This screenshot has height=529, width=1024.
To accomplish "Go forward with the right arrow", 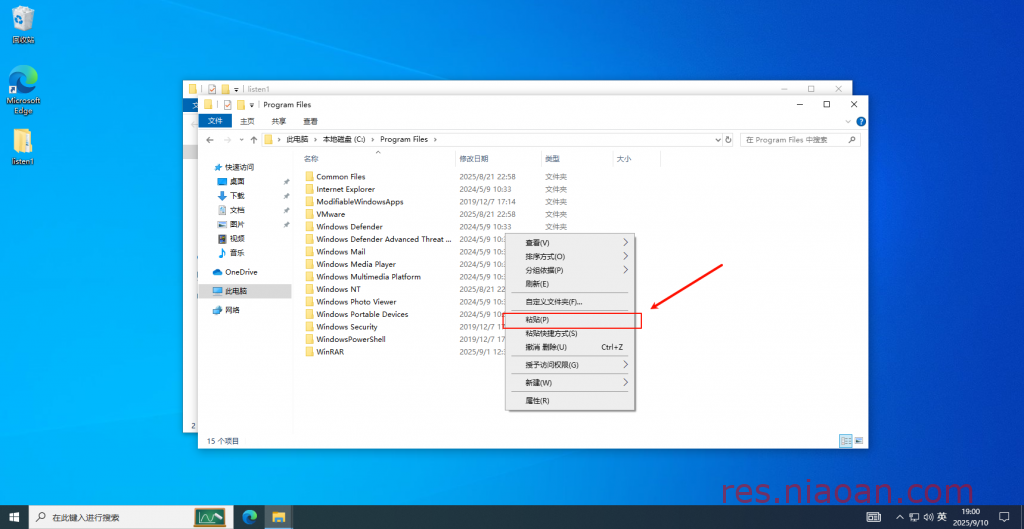I will pyautogui.click(x=227, y=140).
